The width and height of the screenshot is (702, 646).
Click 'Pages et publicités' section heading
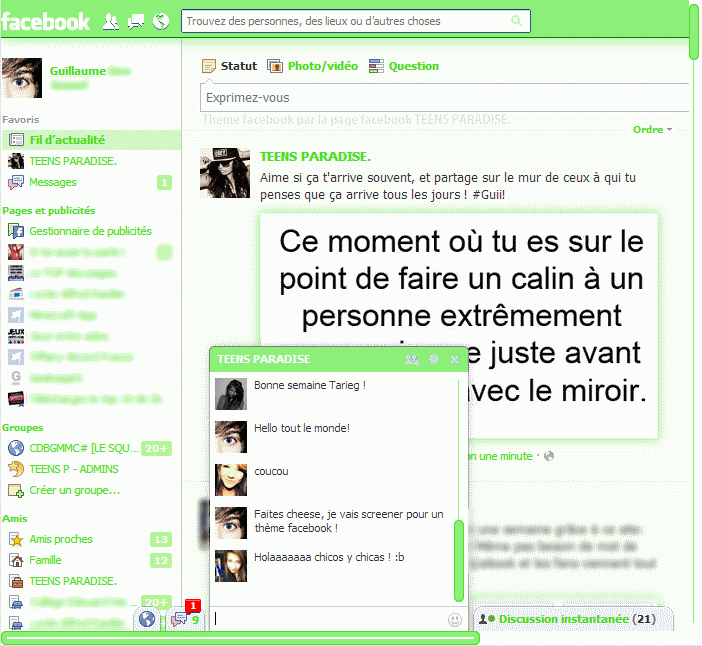pyautogui.click(x=49, y=210)
